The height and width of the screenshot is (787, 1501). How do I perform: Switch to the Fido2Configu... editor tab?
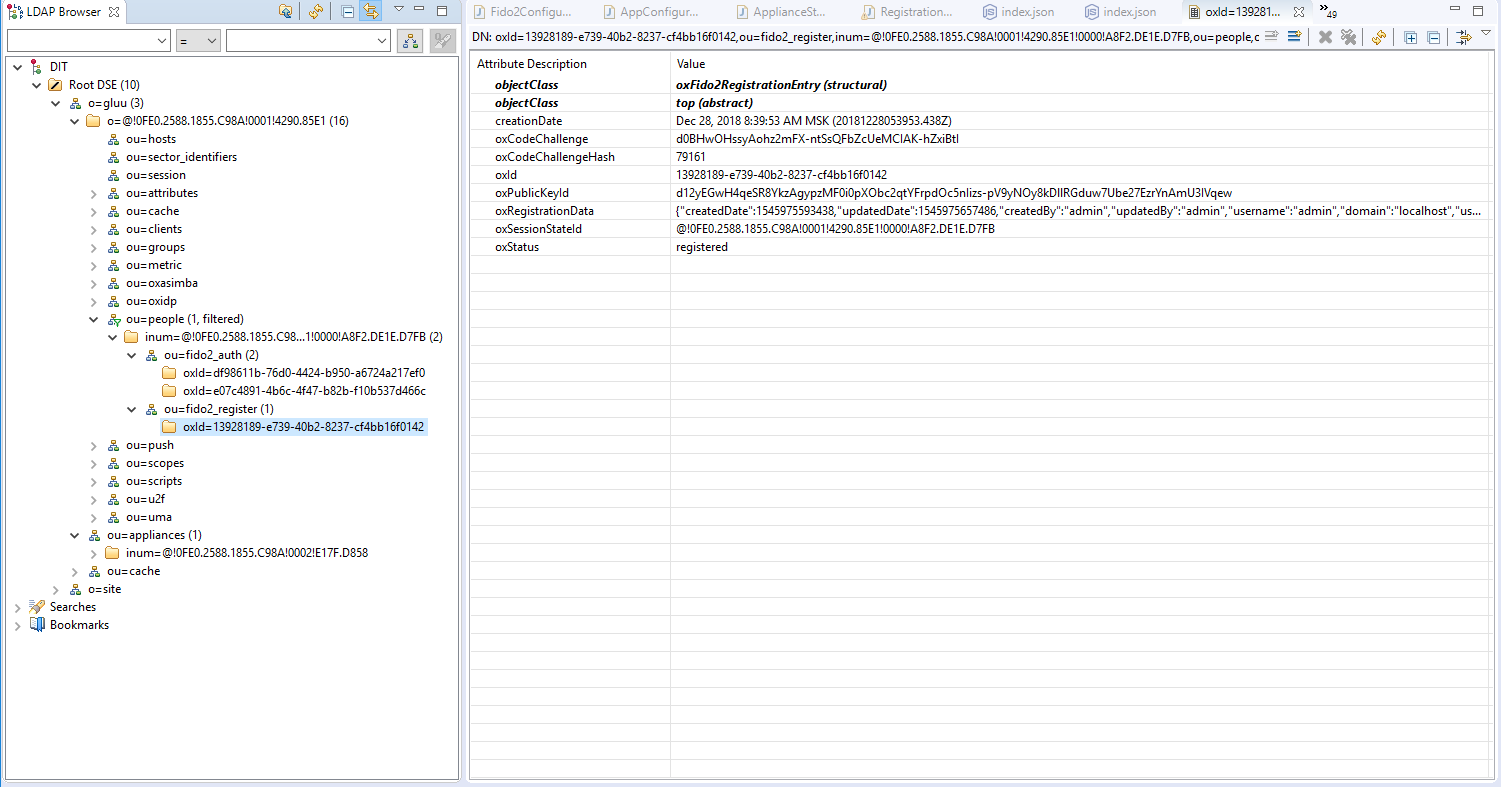click(530, 12)
